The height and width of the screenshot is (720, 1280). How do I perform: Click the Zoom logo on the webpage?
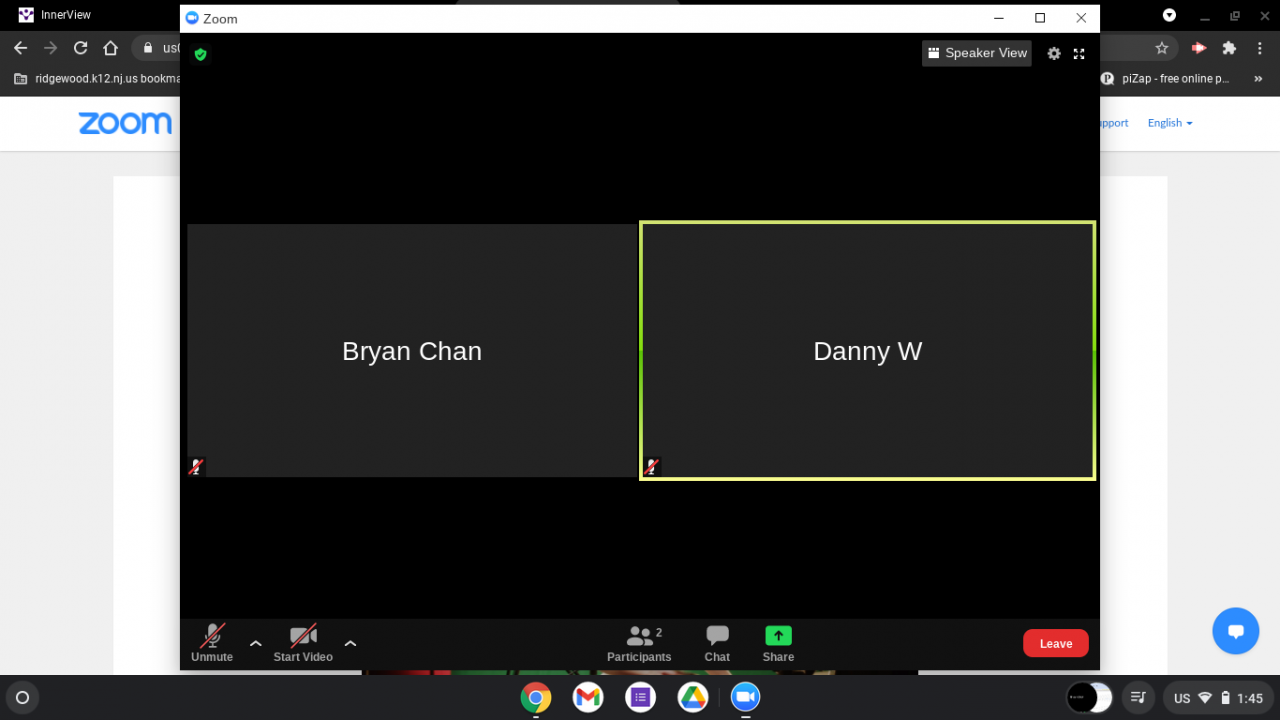(125, 123)
